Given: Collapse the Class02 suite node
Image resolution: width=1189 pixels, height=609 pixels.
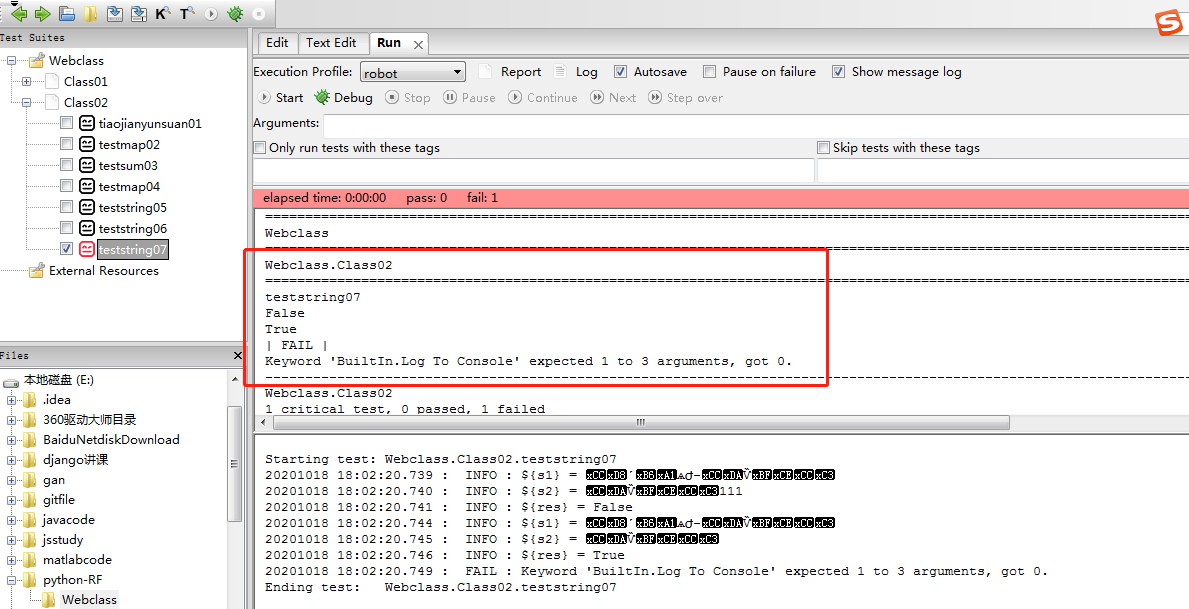Looking at the screenshot, I should pyautogui.click(x=27, y=102).
